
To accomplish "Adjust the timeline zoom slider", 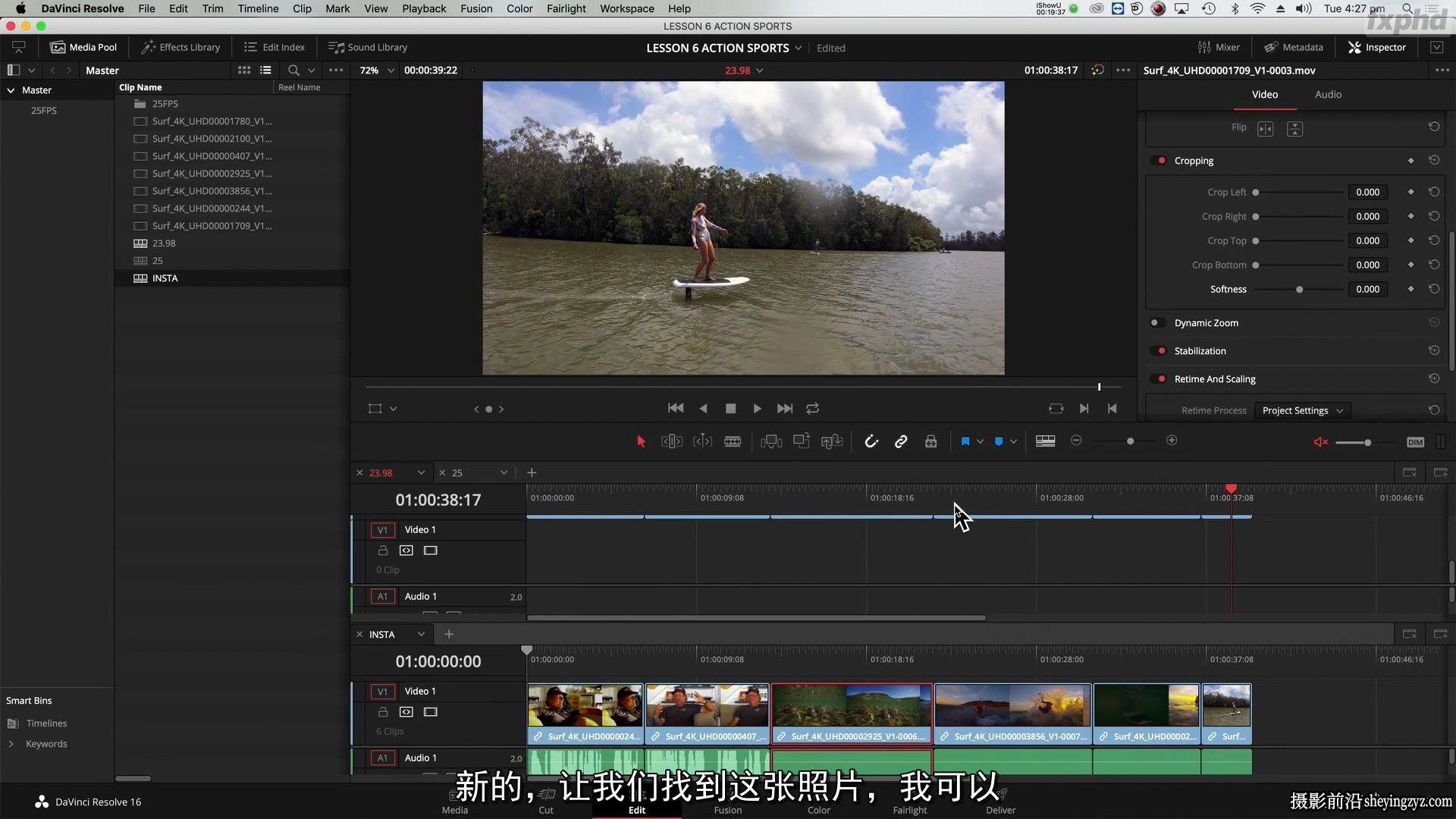I will click(1130, 441).
